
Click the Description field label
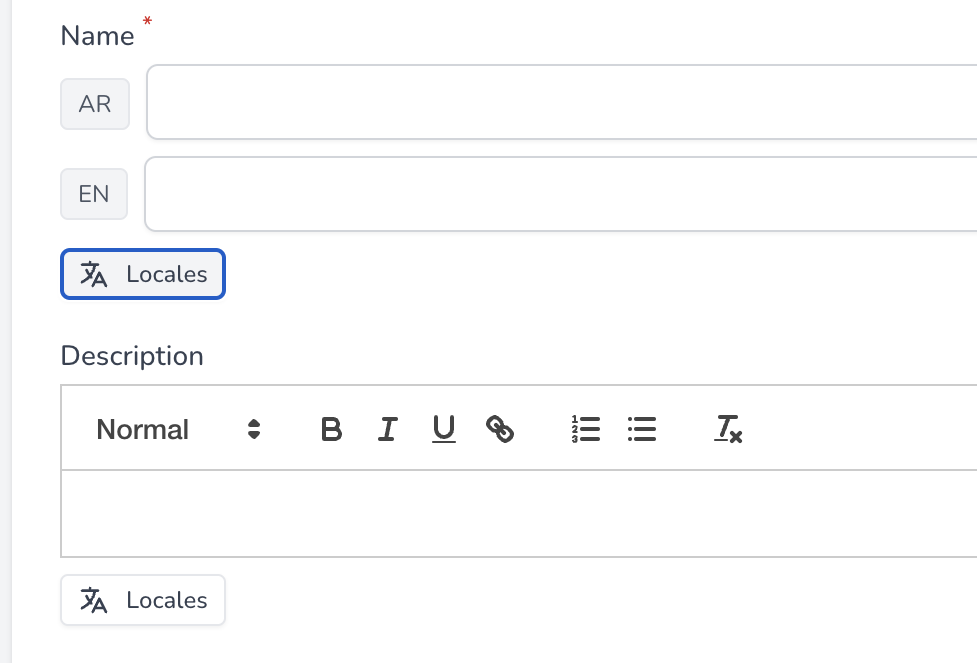pyautogui.click(x=132, y=356)
